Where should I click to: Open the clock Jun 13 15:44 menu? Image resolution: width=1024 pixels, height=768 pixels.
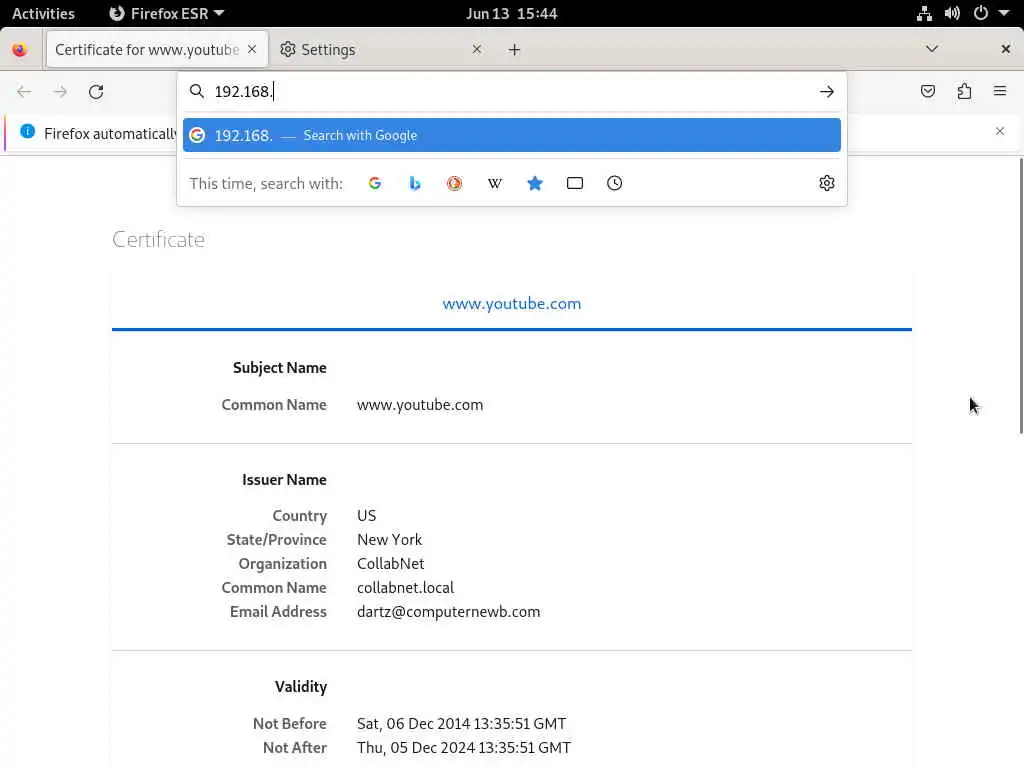click(x=511, y=13)
